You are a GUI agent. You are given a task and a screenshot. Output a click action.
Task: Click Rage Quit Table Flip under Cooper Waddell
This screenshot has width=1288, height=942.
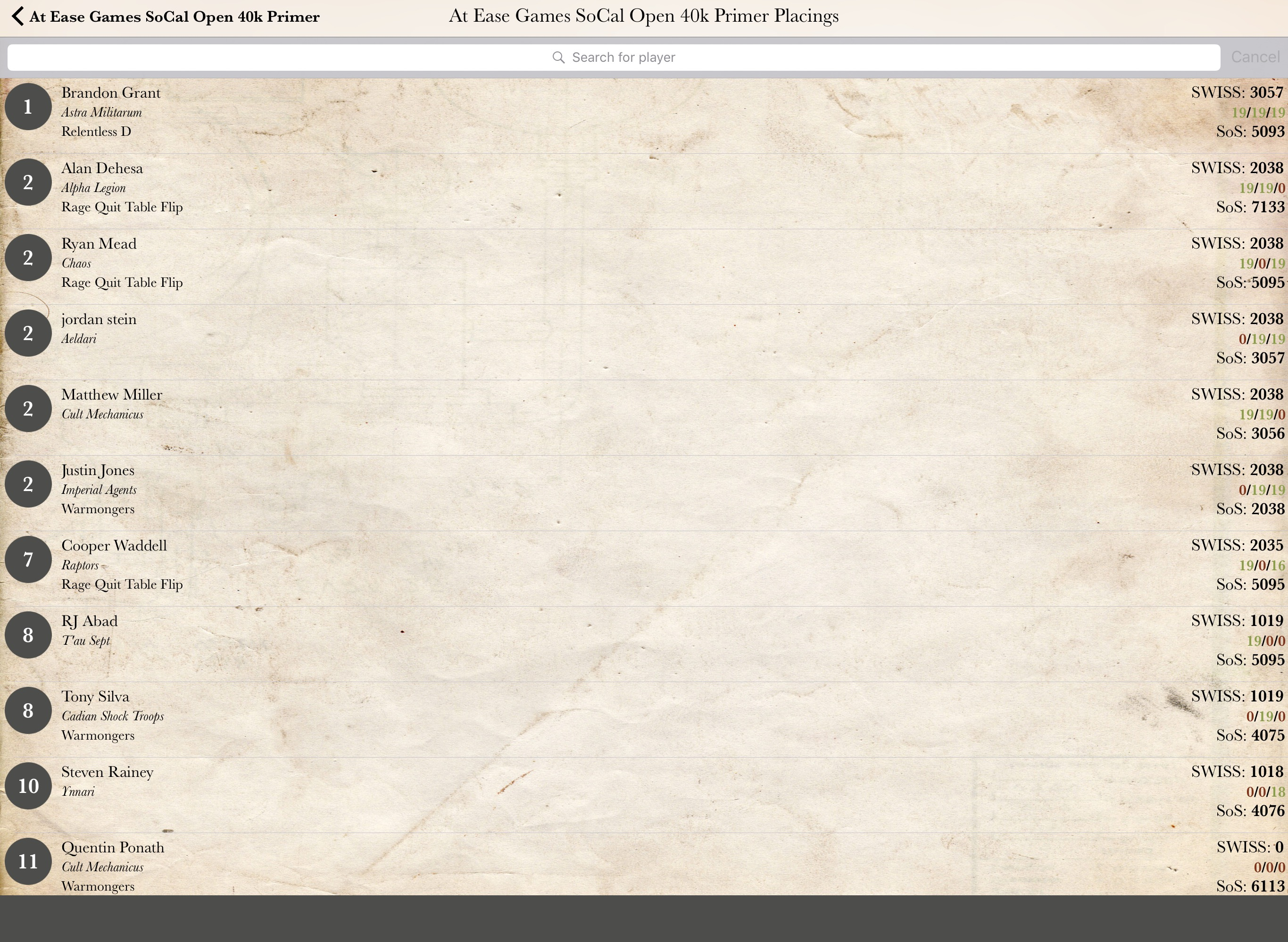coord(122,584)
